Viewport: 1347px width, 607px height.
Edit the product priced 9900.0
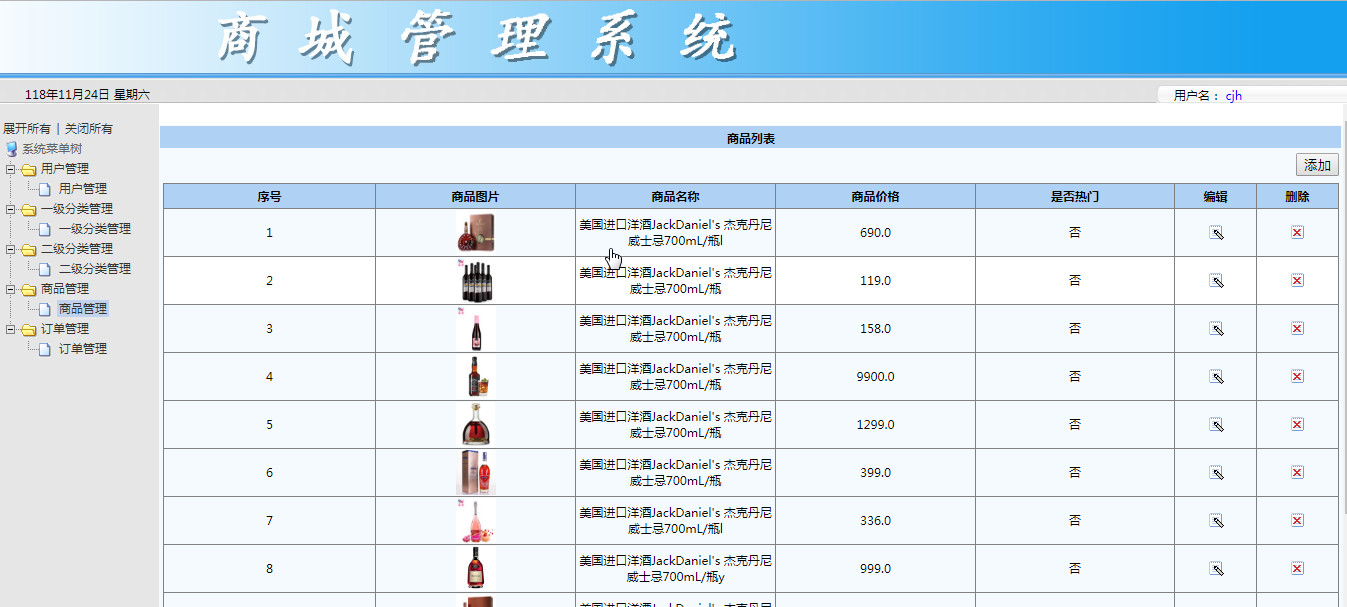coord(1216,377)
